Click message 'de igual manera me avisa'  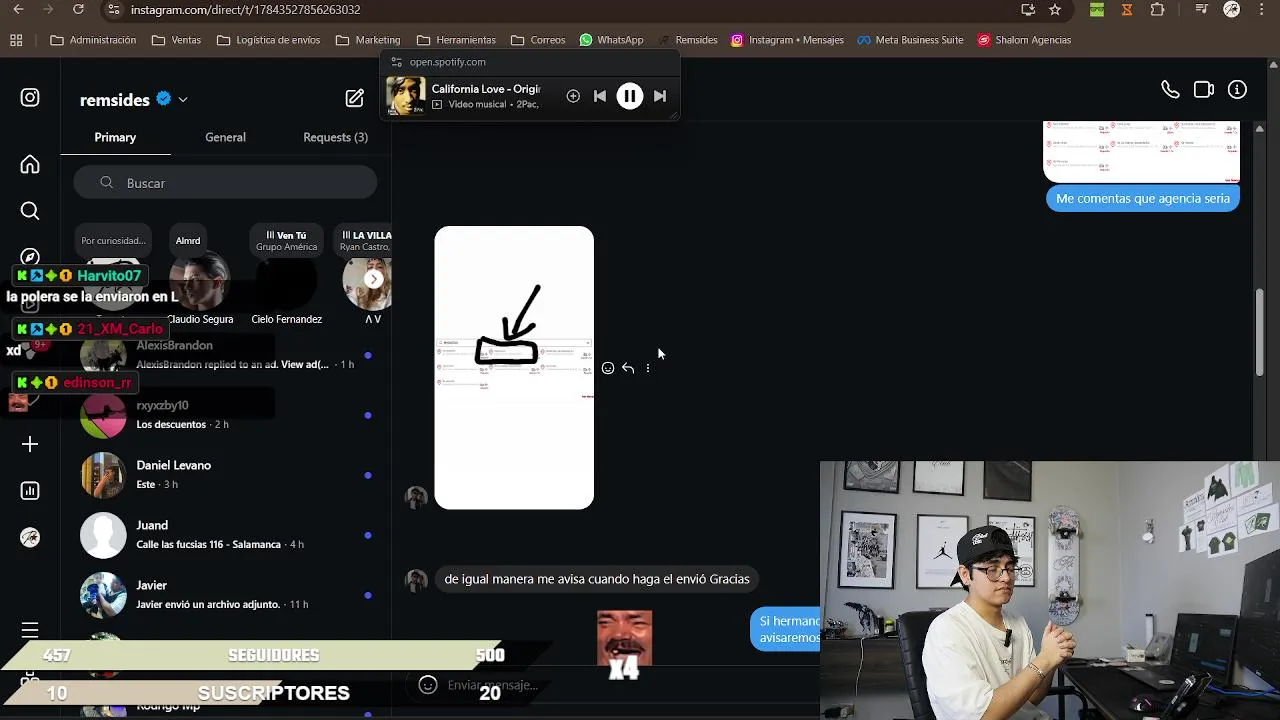597,579
